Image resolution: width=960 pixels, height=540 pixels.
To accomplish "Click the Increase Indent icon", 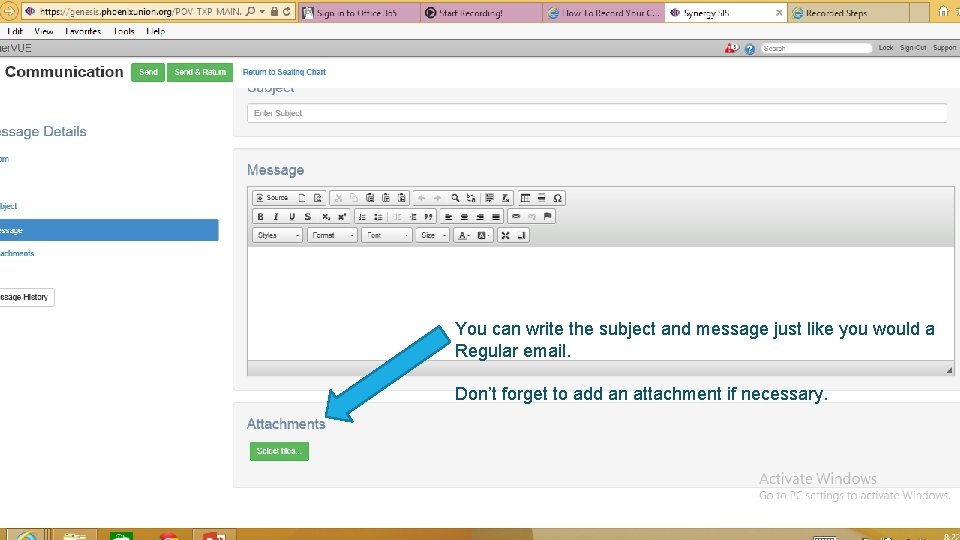I will point(413,217).
